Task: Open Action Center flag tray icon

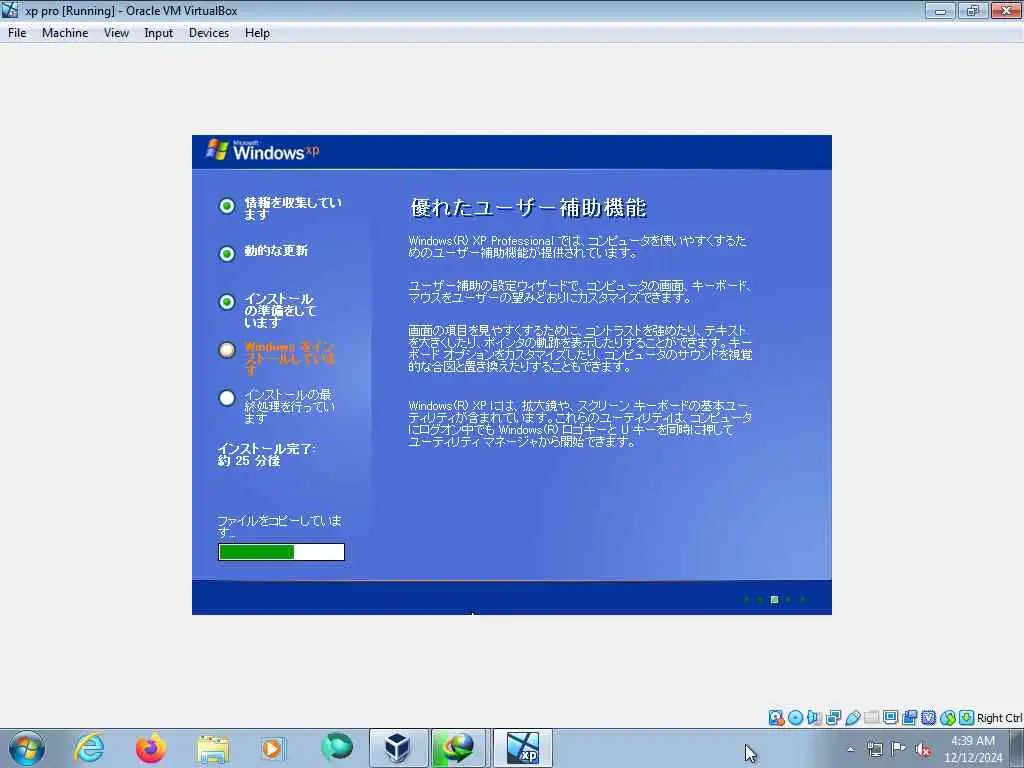Action: click(x=899, y=749)
